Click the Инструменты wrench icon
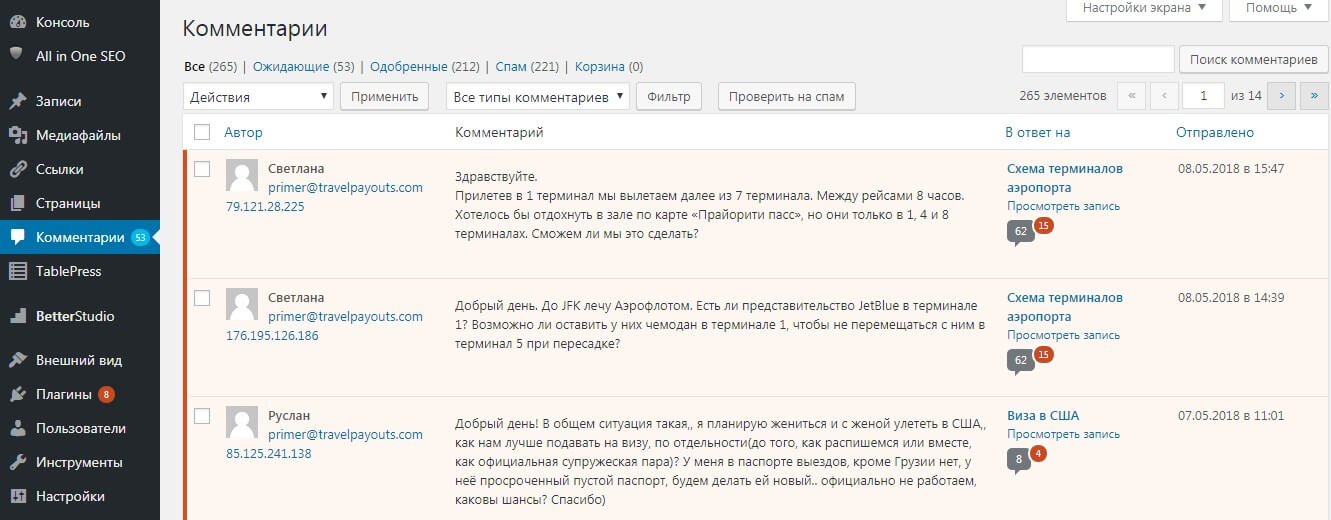Image resolution: width=1331 pixels, height=520 pixels. click(x=17, y=462)
